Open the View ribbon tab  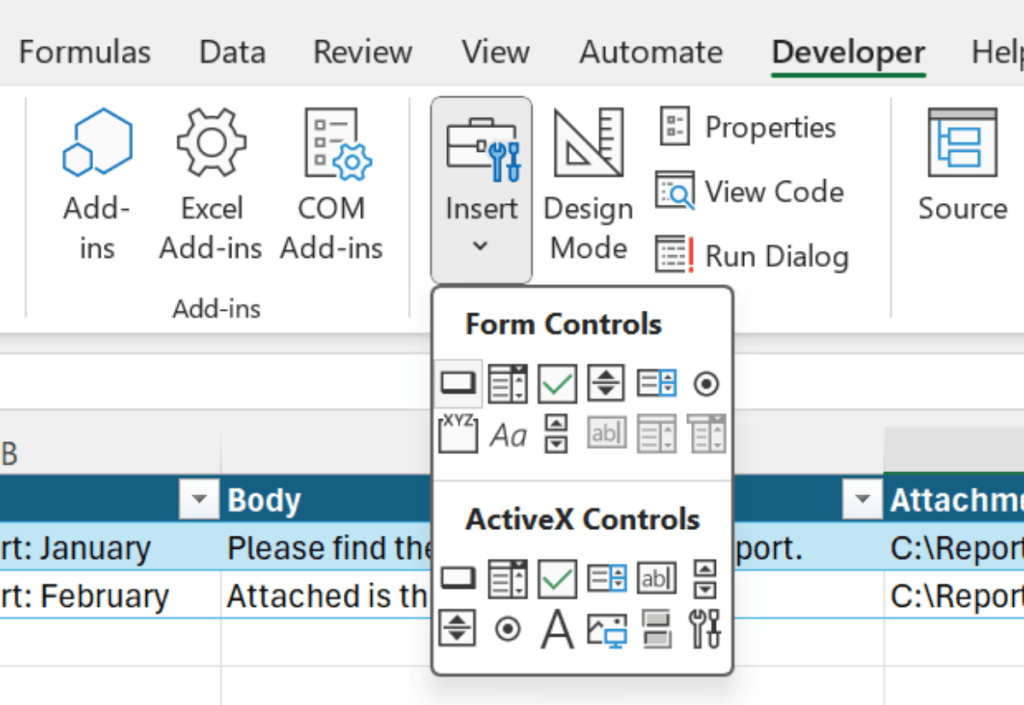(x=496, y=52)
